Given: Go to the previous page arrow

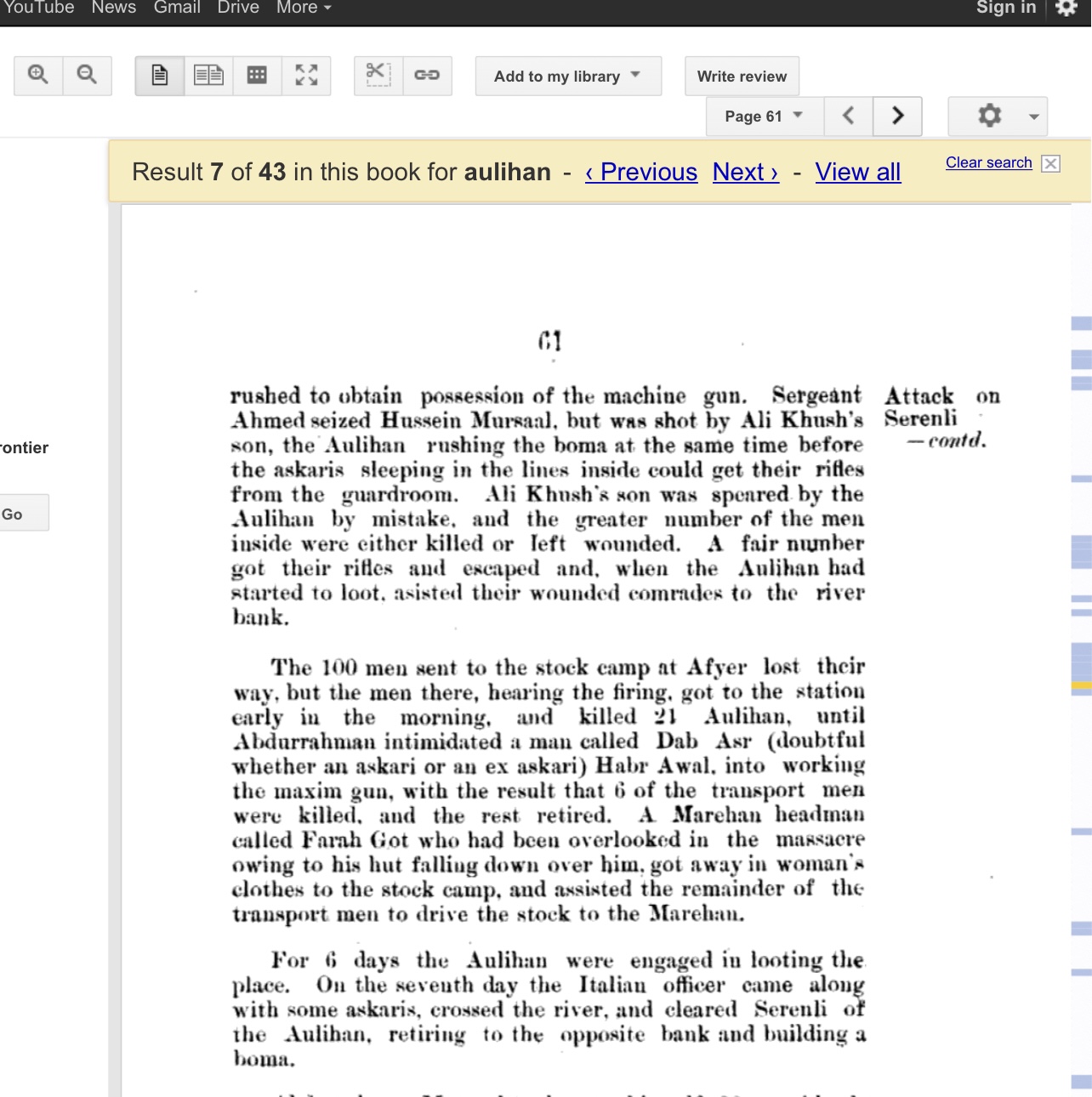Looking at the screenshot, I should click(x=848, y=117).
